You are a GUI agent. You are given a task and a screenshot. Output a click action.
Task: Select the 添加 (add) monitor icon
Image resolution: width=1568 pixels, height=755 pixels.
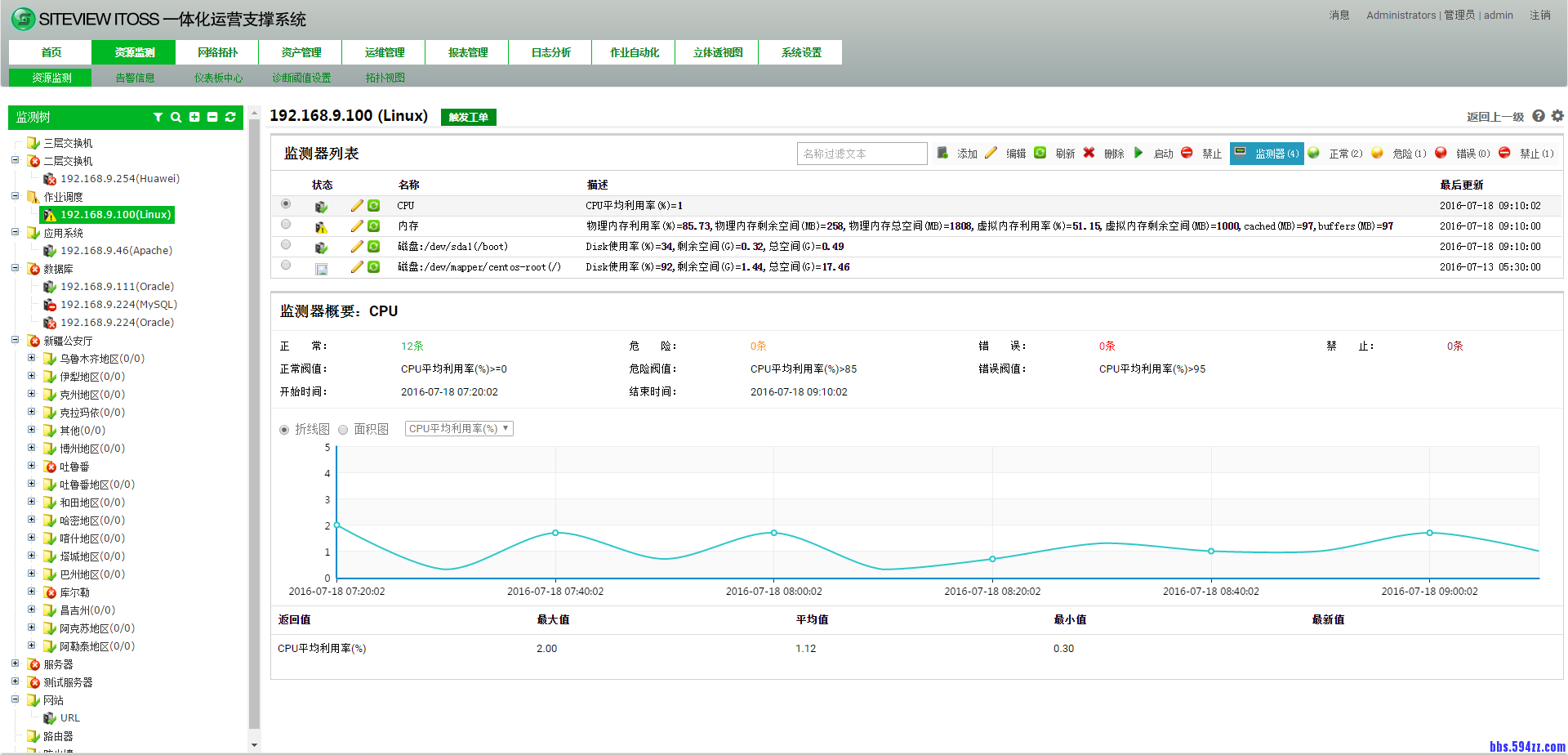[942, 153]
